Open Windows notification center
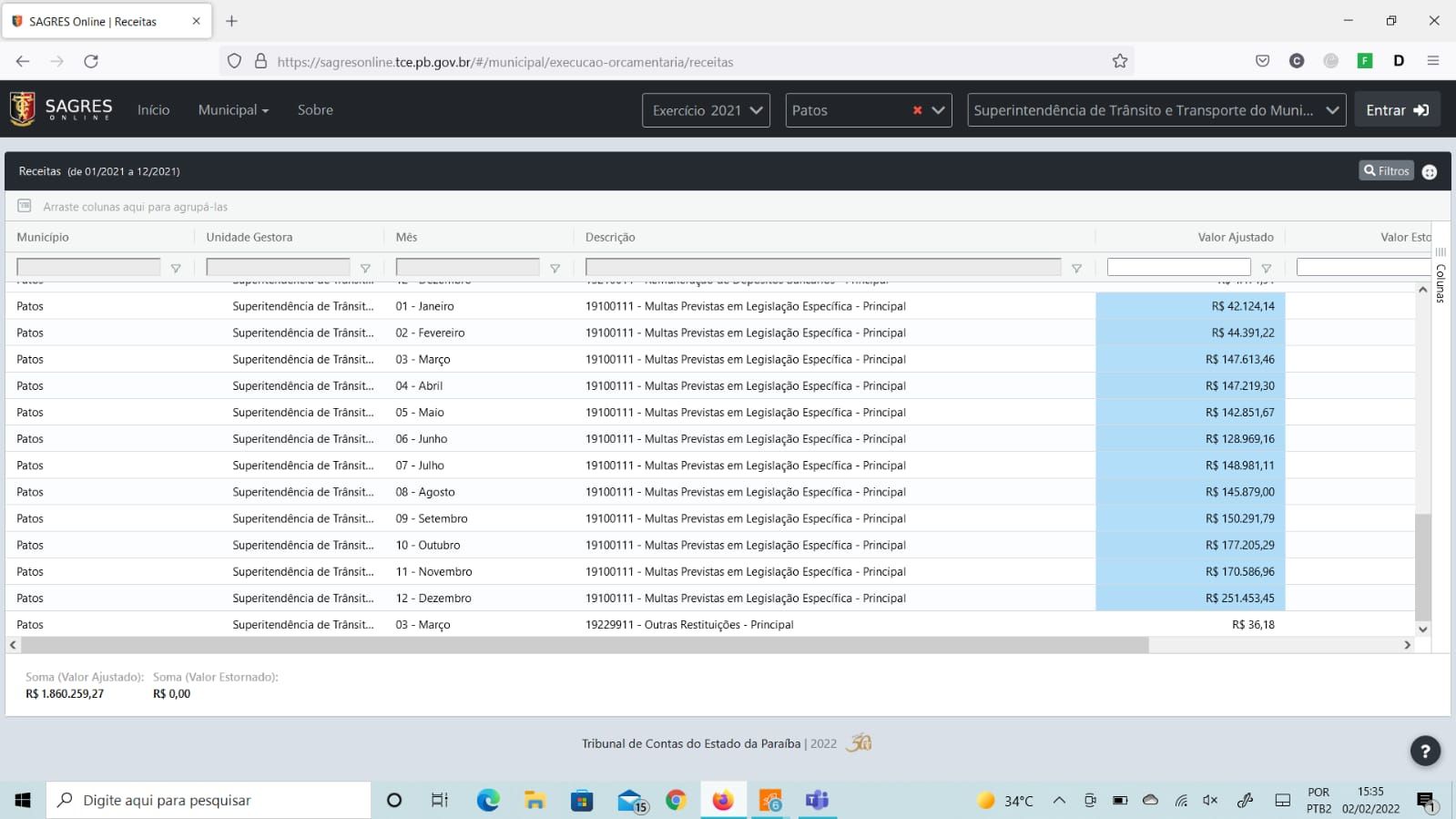The image size is (1456, 819). (1426, 801)
